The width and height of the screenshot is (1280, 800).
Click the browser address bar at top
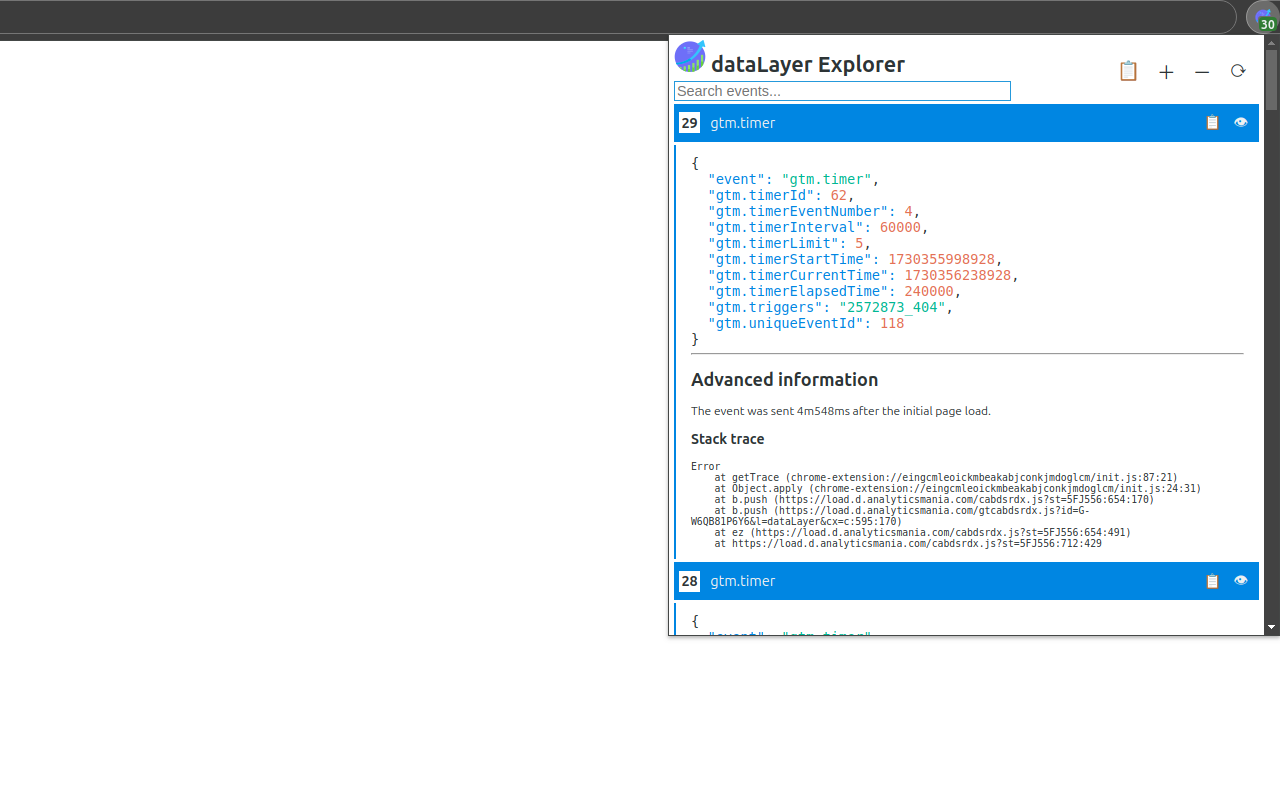618,17
